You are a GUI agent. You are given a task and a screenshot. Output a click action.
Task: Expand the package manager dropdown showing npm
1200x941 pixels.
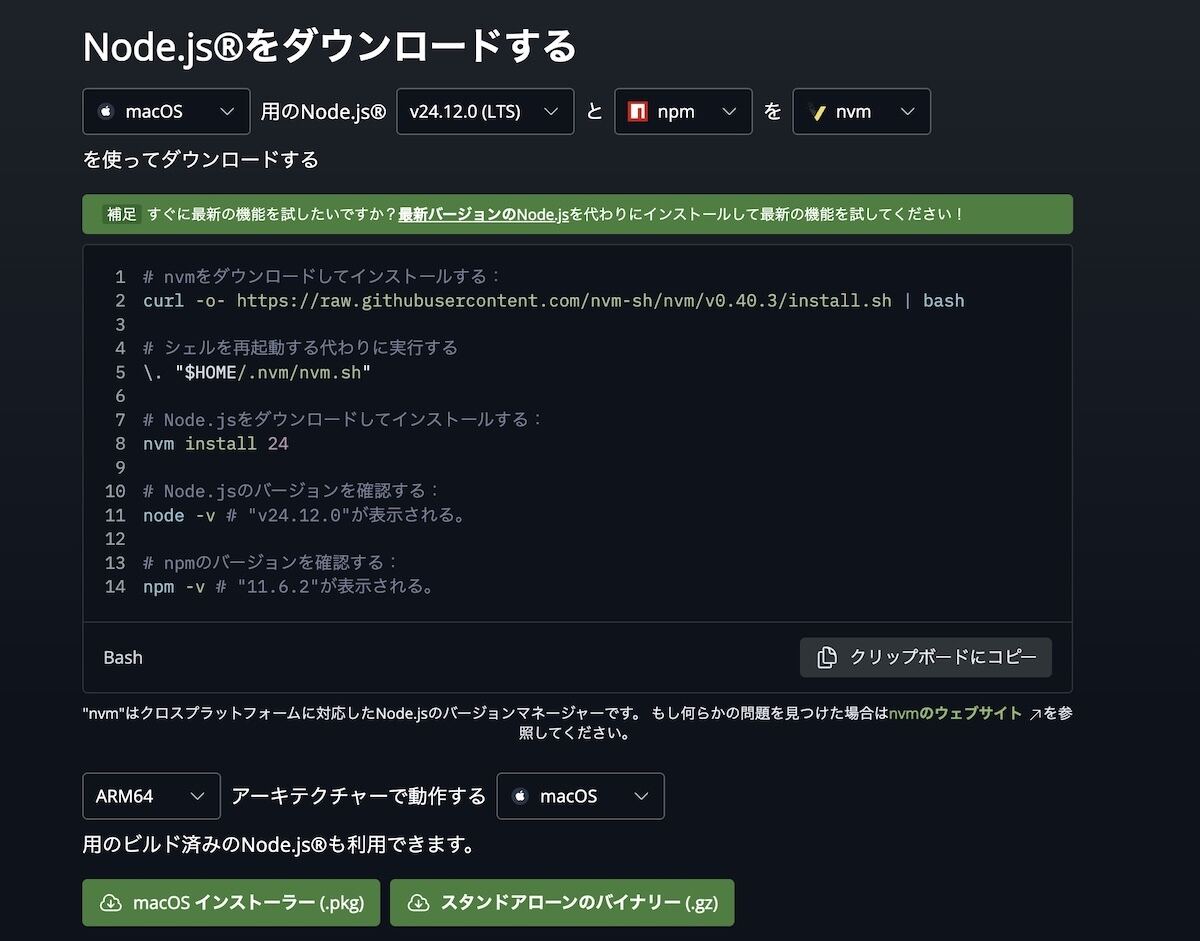point(683,111)
